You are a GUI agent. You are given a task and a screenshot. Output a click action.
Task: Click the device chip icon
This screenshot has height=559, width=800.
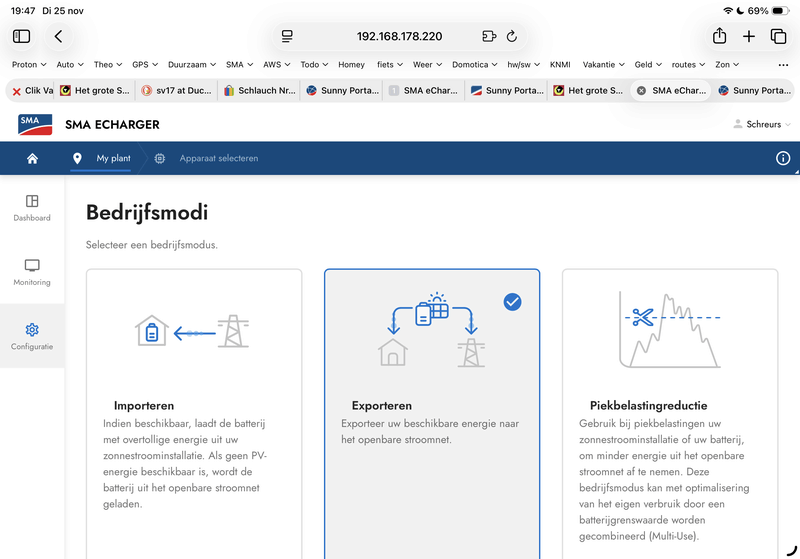coord(160,159)
